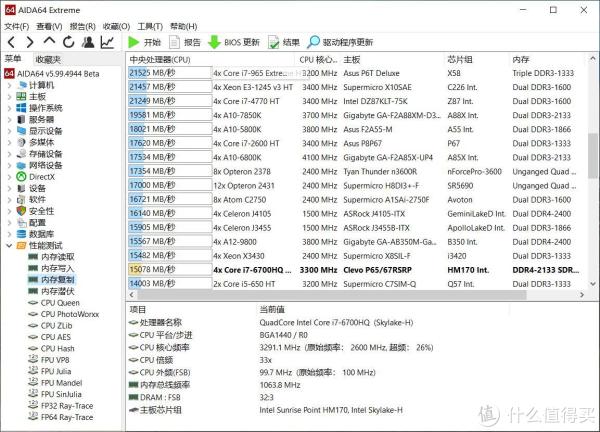Click the line graph icon in toolbar
The height and width of the screenshot is (432, 600).
pyautogui.click(x=108, y=42)
